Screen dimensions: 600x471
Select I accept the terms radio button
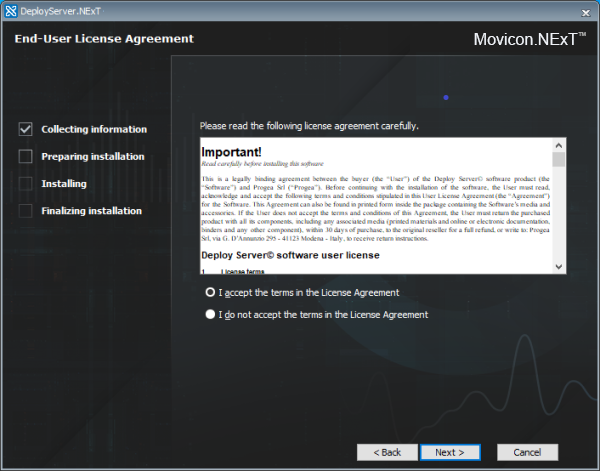[x=210, y=293]
